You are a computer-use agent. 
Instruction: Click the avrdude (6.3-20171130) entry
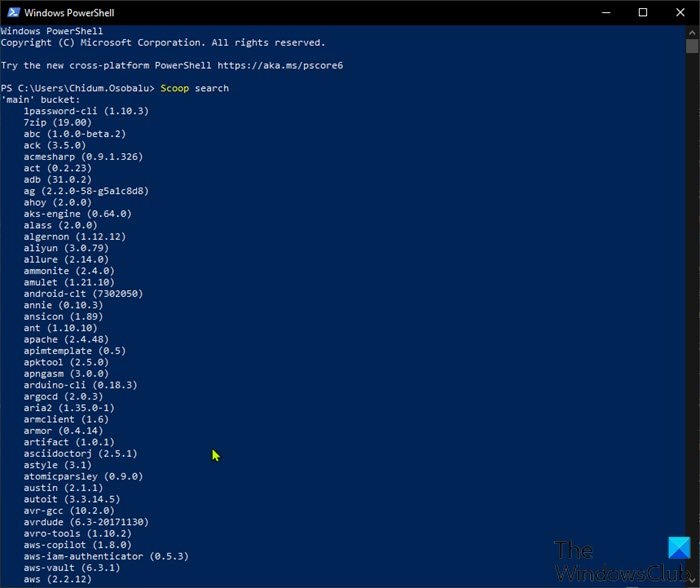click(x=86, y=522)
